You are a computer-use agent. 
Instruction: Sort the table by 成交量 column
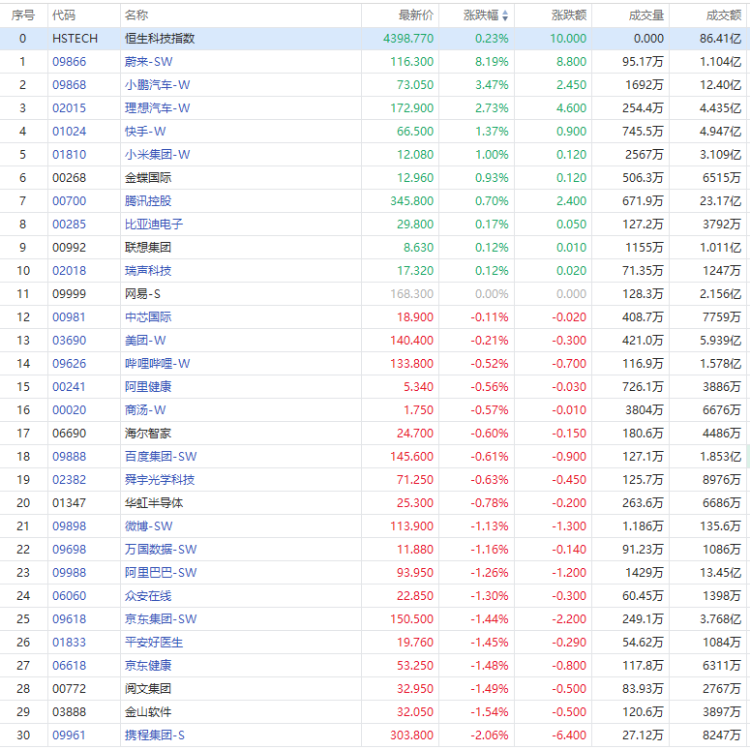pyautogui.click(x=646, y=15)
